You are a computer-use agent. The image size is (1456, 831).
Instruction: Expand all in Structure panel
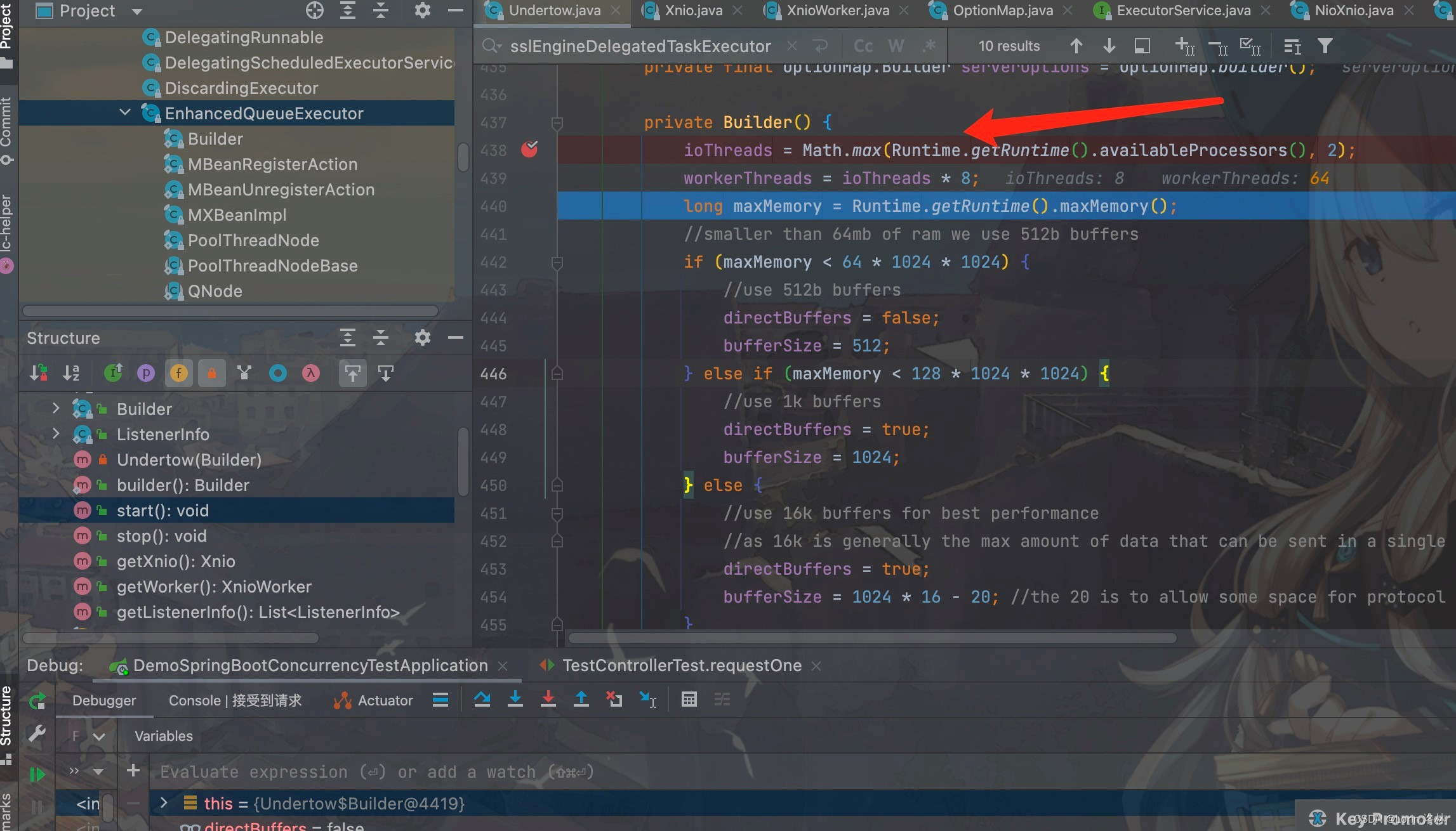(x=347, y=337)
